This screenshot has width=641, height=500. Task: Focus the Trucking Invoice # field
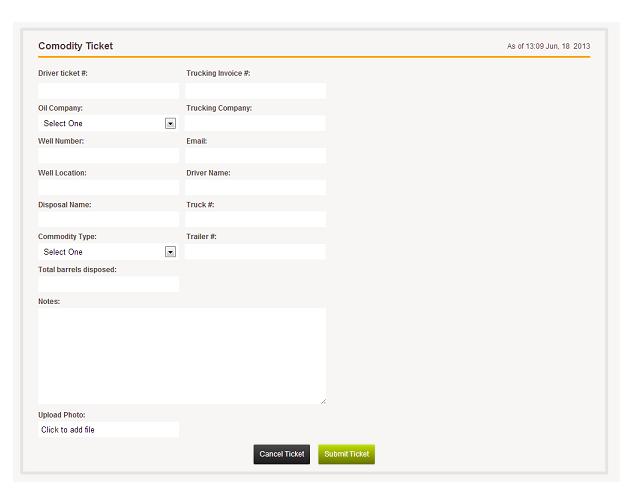click(256, 91)
